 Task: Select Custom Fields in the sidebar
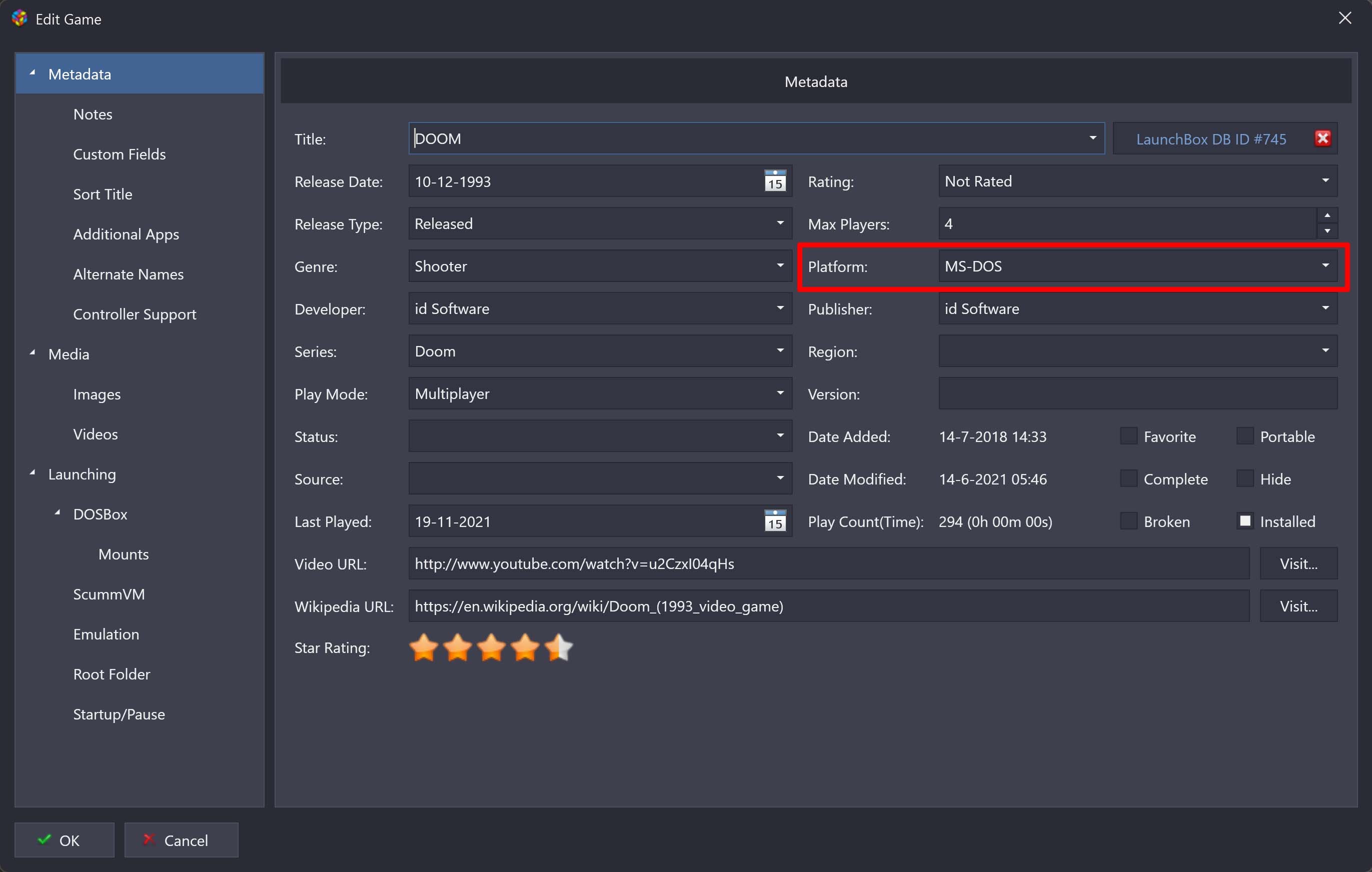[x=119, y=154]
